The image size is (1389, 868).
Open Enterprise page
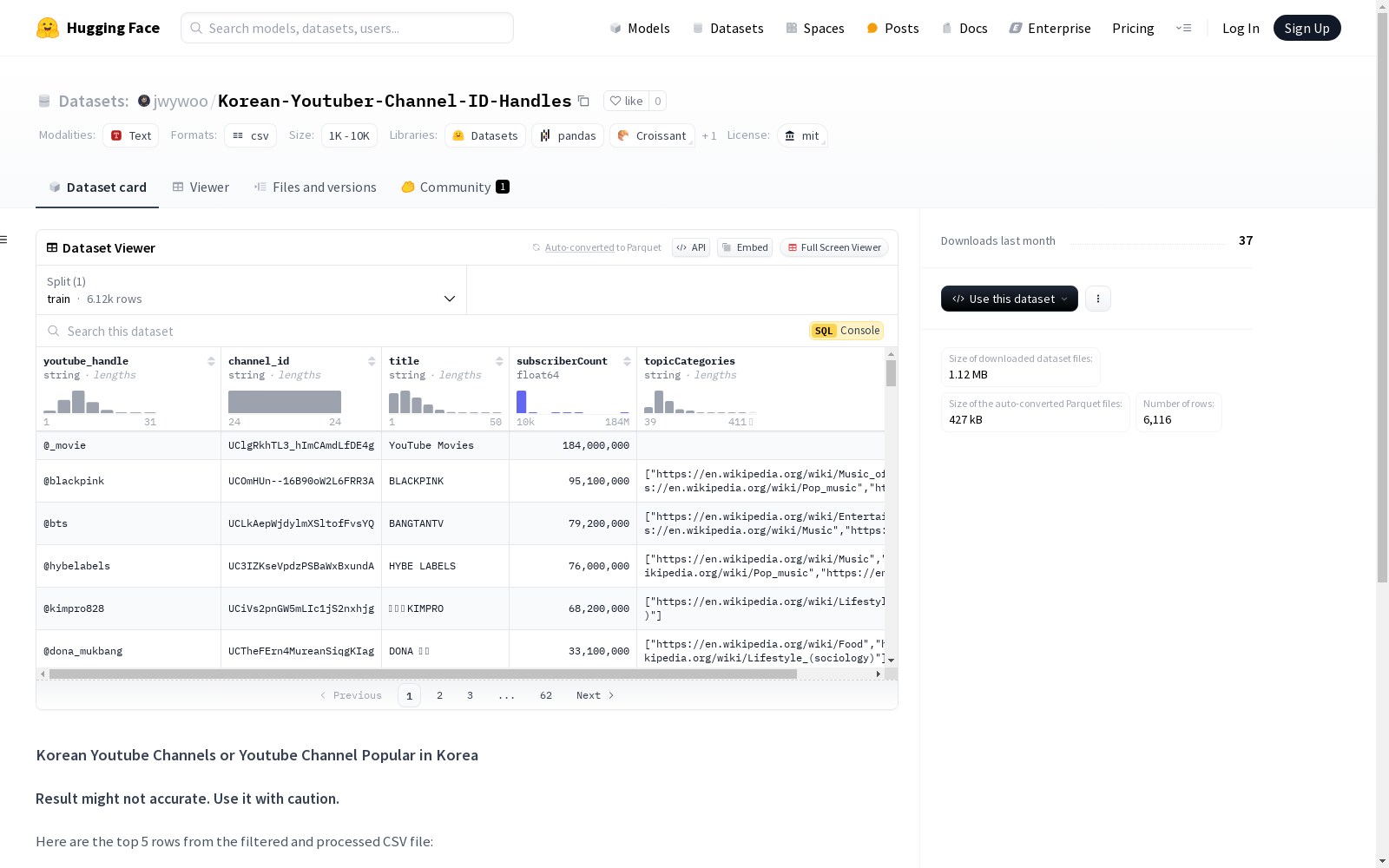pos(1050,28)
